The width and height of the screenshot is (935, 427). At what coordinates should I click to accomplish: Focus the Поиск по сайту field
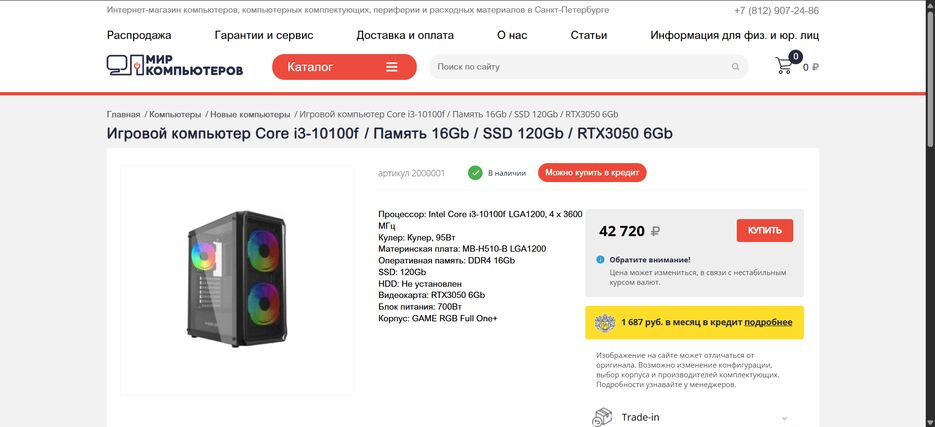(x=580, y=67)
